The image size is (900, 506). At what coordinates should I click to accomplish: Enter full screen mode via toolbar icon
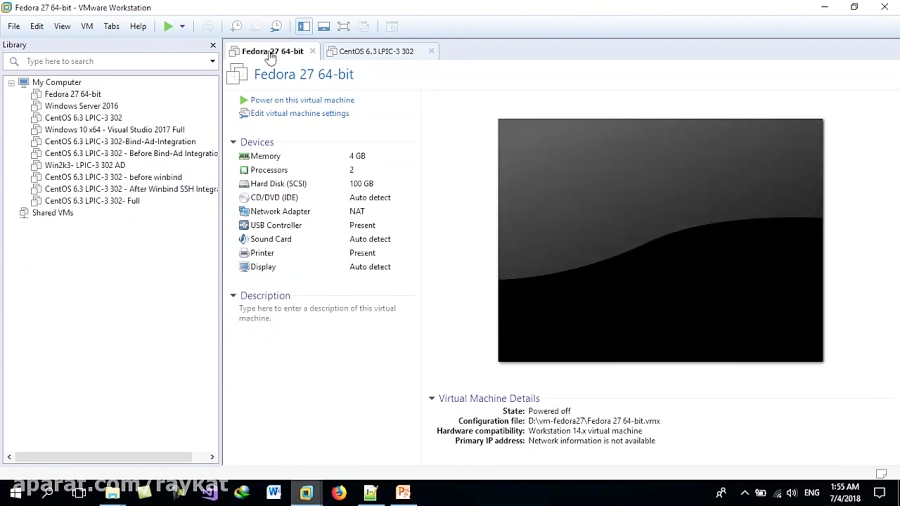[344, 26]
